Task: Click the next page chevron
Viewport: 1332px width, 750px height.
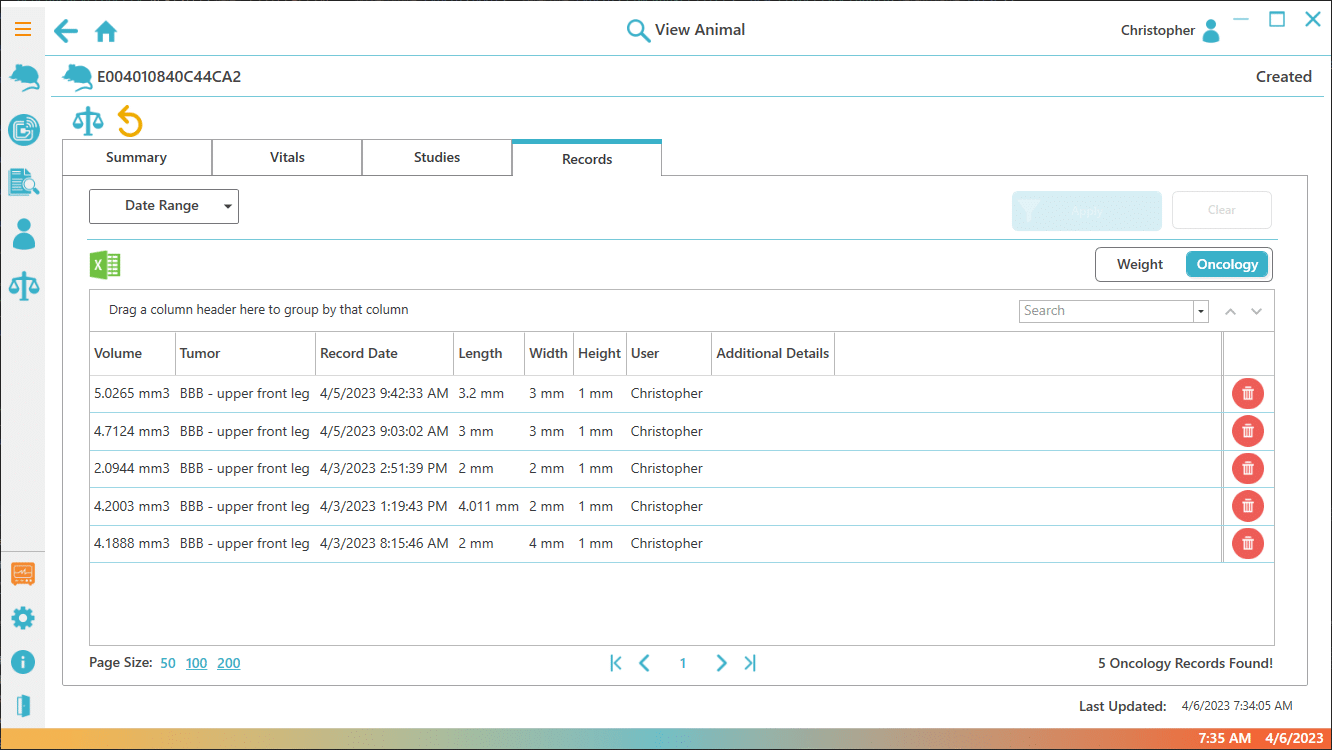Action: pos(721,663)
